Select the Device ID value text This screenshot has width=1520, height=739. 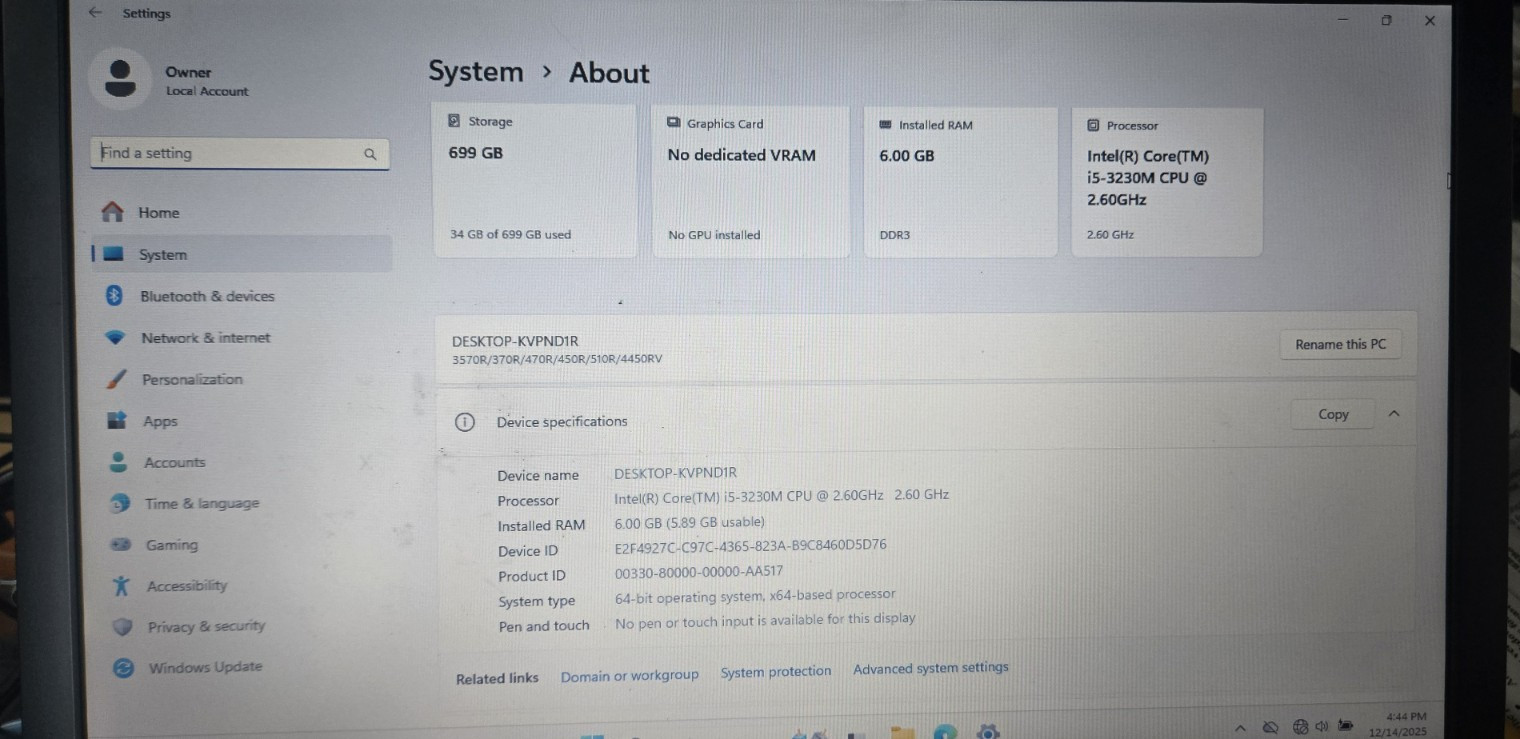click(750, 546)
